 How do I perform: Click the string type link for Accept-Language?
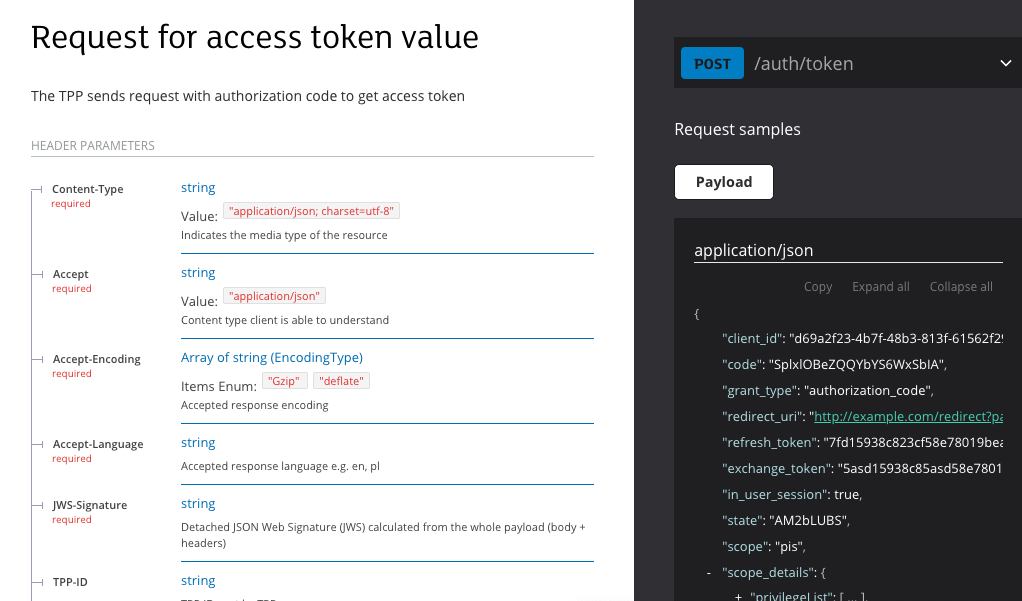pos(197,442)
